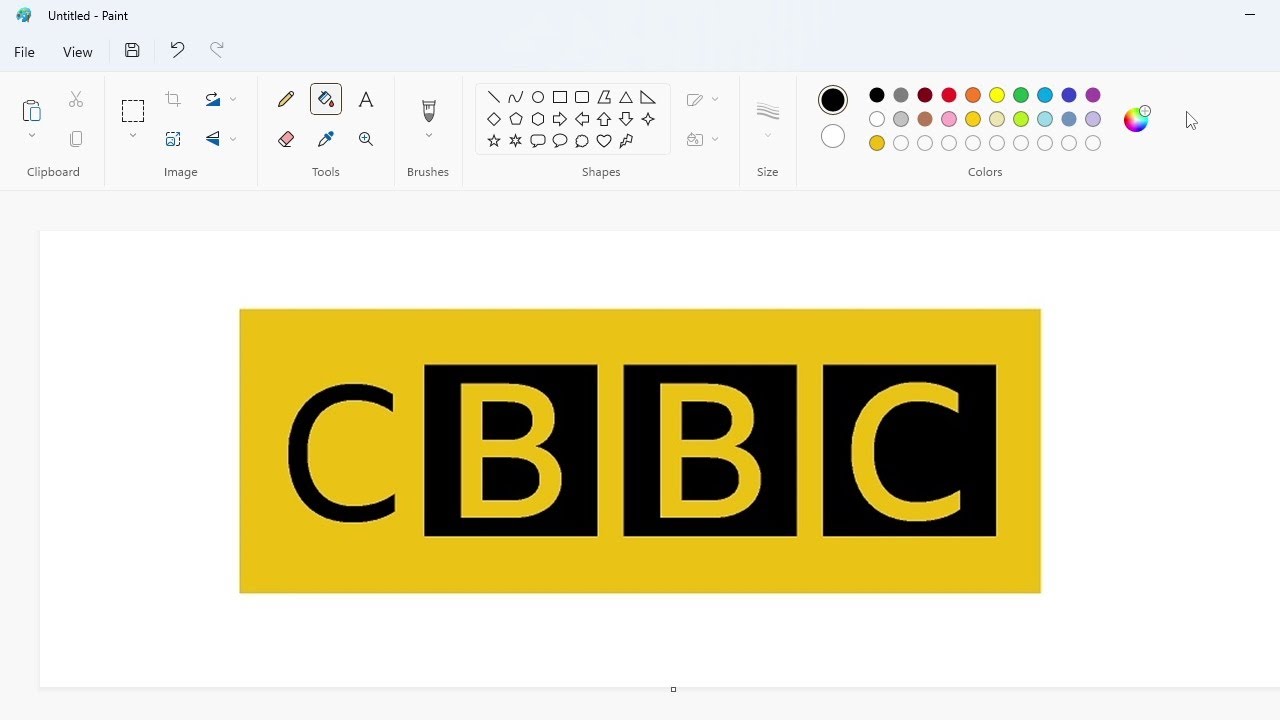Select the Up arrow shape
The image size is (1280, 720).
604,119
